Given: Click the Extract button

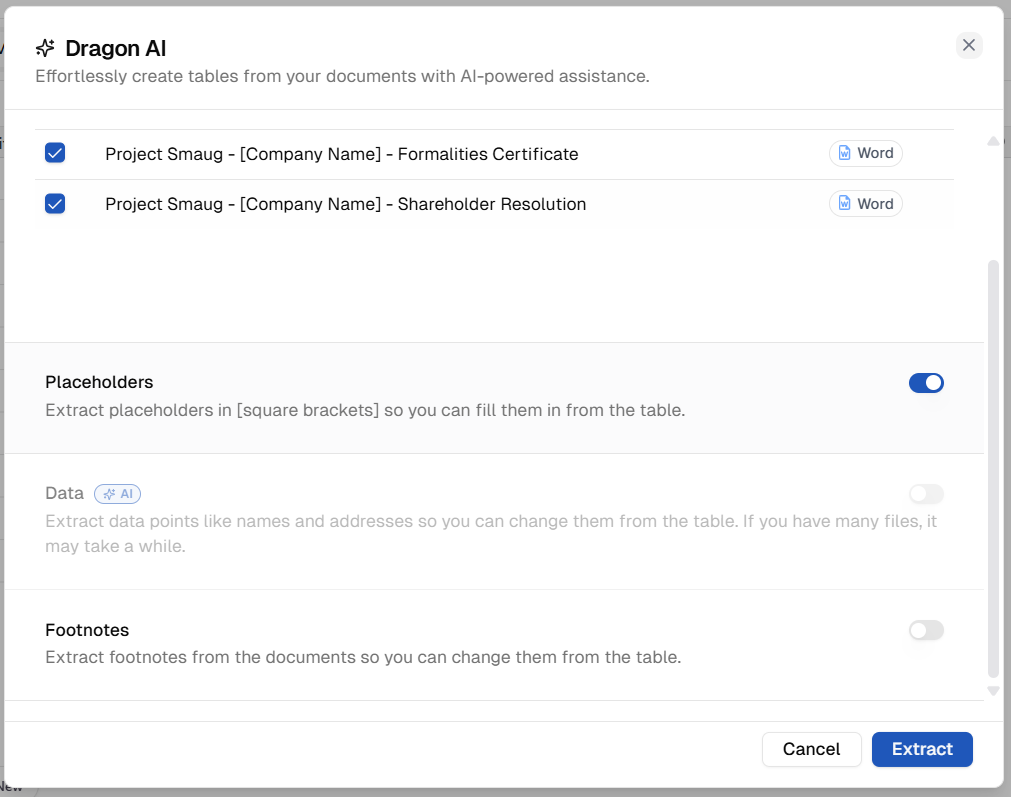Looking at the screenshot, I should tap(922, 749).
